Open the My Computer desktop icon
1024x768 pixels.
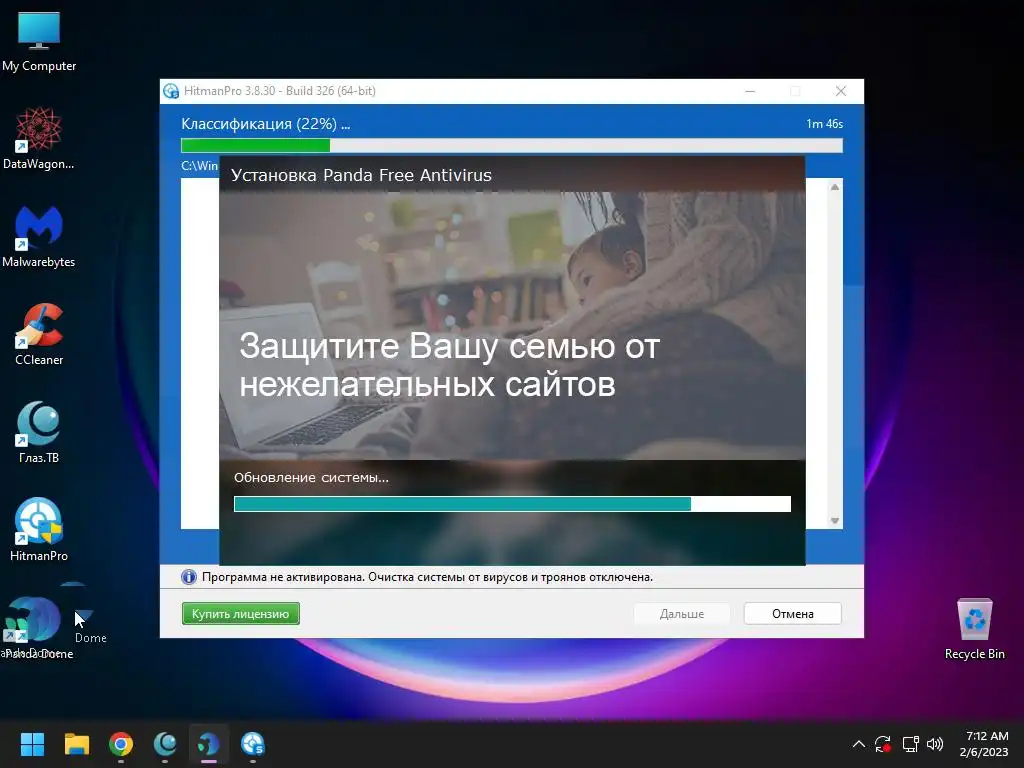click(x=39, y=42)
